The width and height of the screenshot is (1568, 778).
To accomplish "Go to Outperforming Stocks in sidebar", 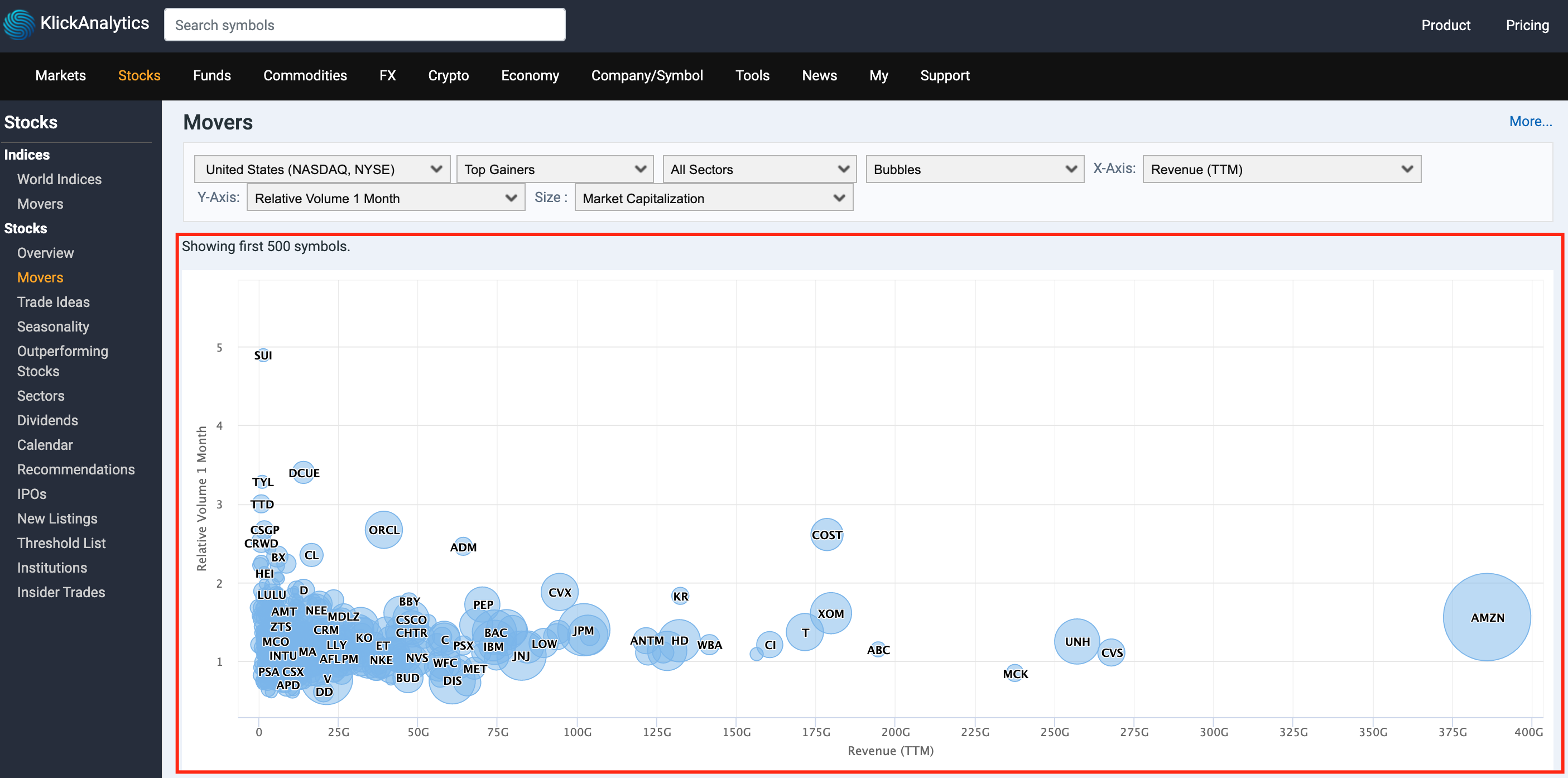I will (x=62, y=361).
